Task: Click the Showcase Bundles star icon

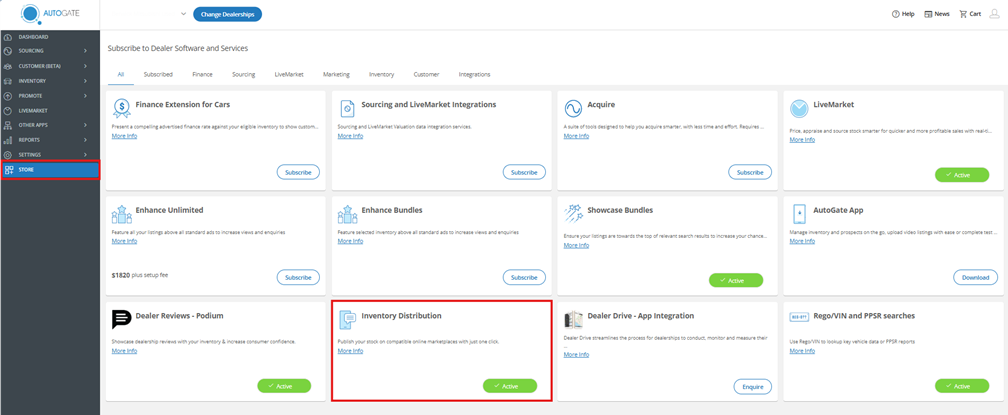Action: [573, 214]
